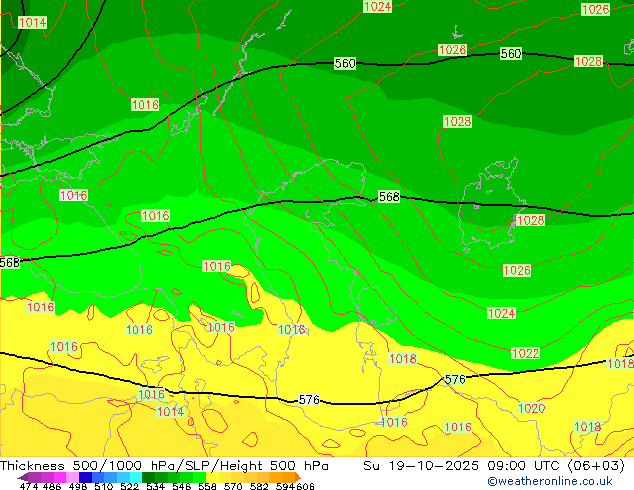Click the legend value '522'
Image resolution: width=634 pixels, height=490 pixels.
coord(129,486)
